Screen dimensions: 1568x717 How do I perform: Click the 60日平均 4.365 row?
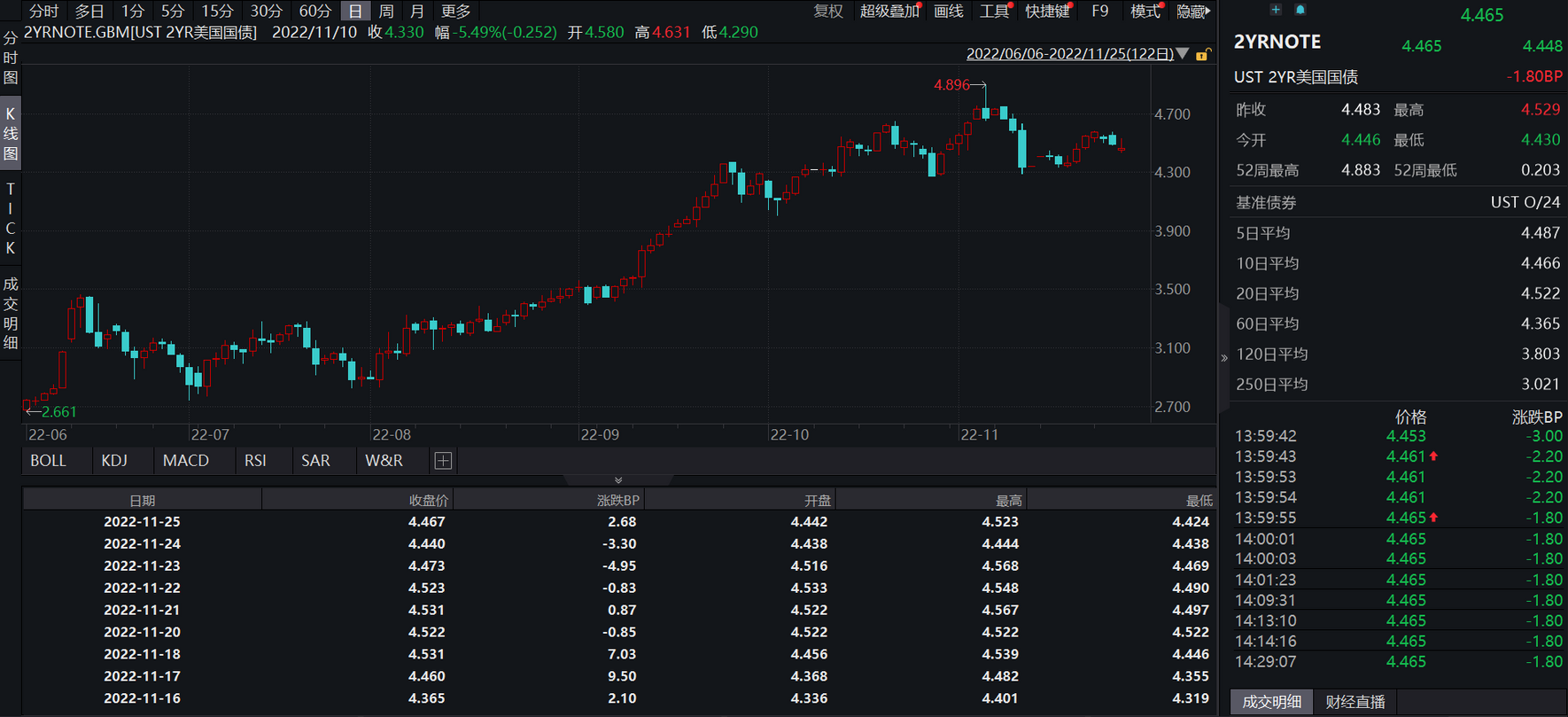pyautogui.click(x=1398, y=324)
